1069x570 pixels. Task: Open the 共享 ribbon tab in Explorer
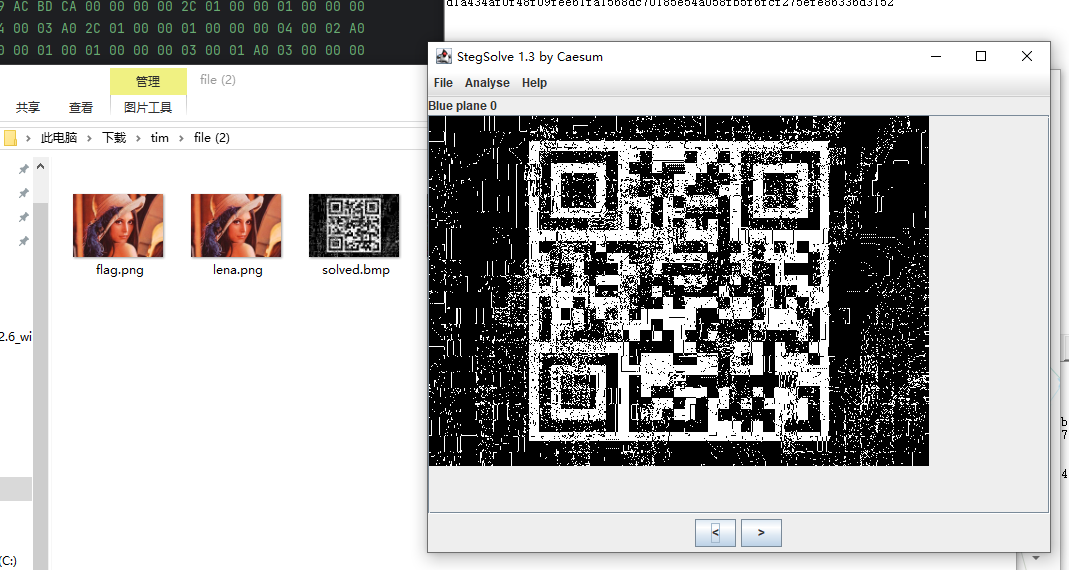(28, 107)
